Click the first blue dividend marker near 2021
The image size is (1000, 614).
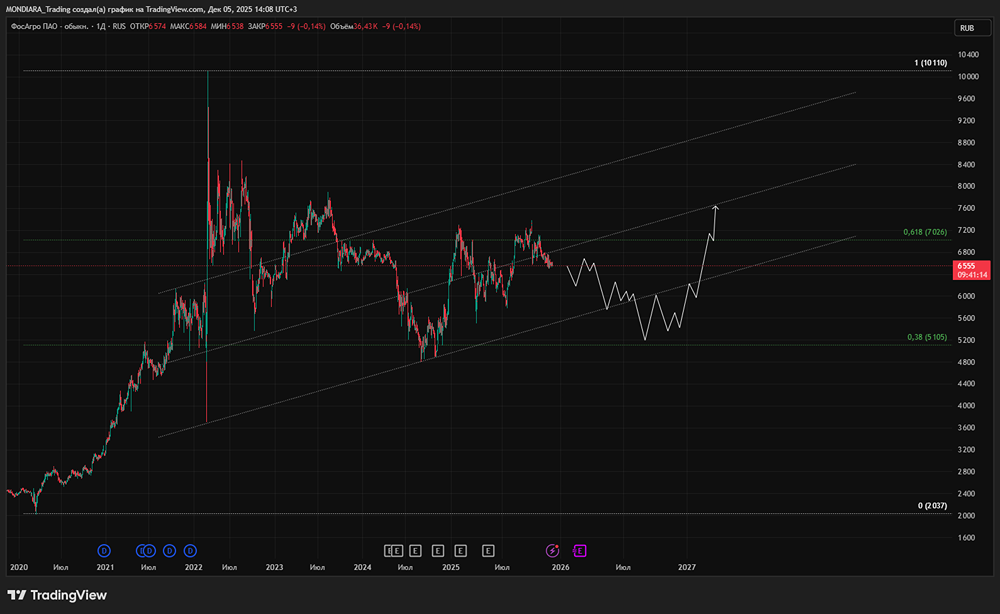(104, 550)
